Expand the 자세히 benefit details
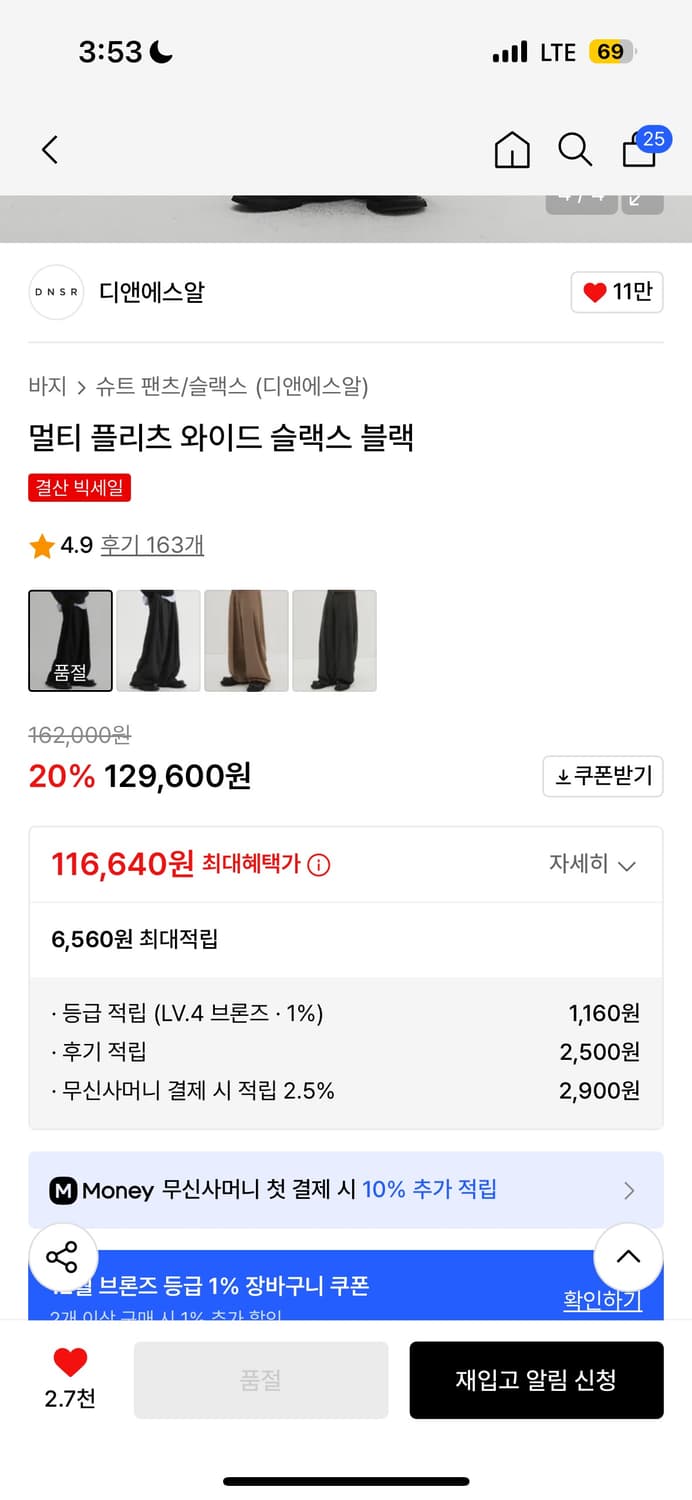Image resolution: width=692 pixels, height=1500 pixels. tap(595, 864)
